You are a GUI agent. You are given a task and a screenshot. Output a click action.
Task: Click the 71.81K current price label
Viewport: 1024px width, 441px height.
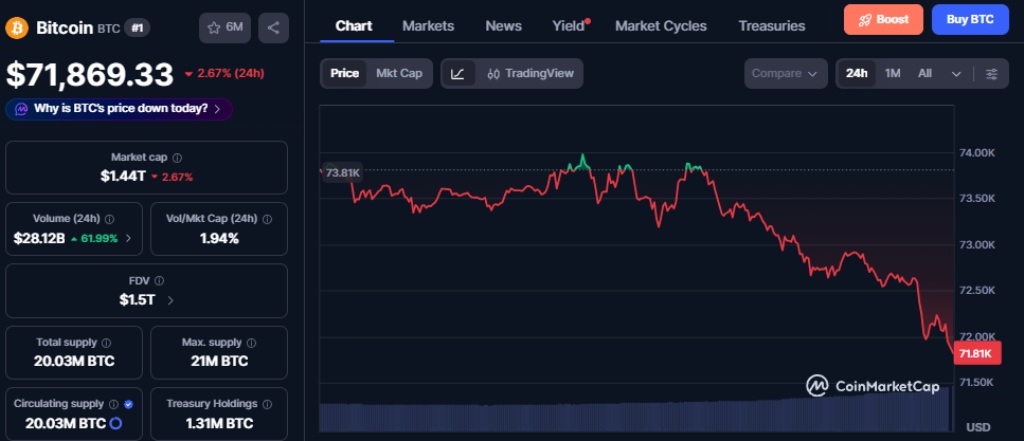[976, 355]
